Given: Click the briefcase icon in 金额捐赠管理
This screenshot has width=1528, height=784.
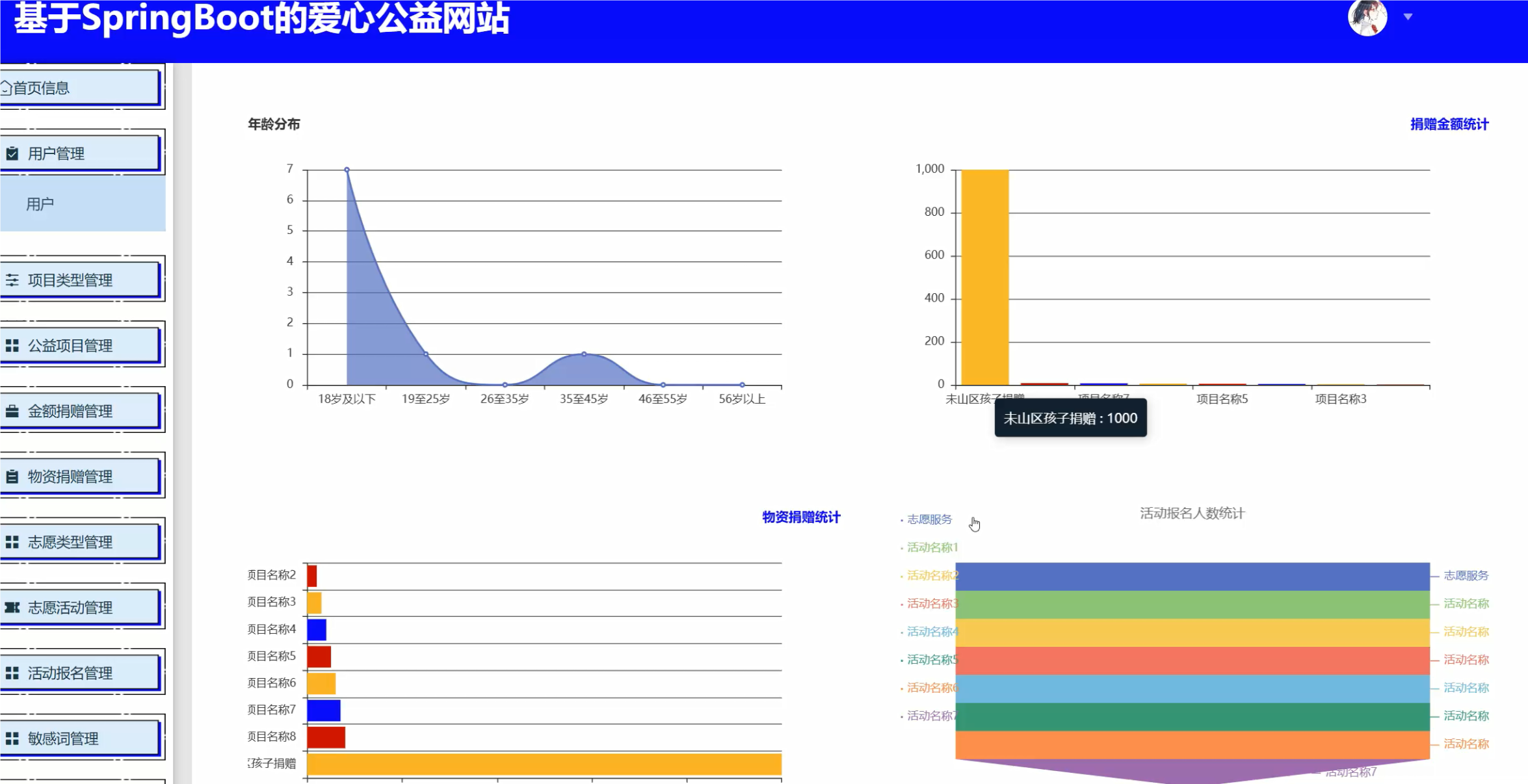Looking at the screenshot, I should (12, 411).
